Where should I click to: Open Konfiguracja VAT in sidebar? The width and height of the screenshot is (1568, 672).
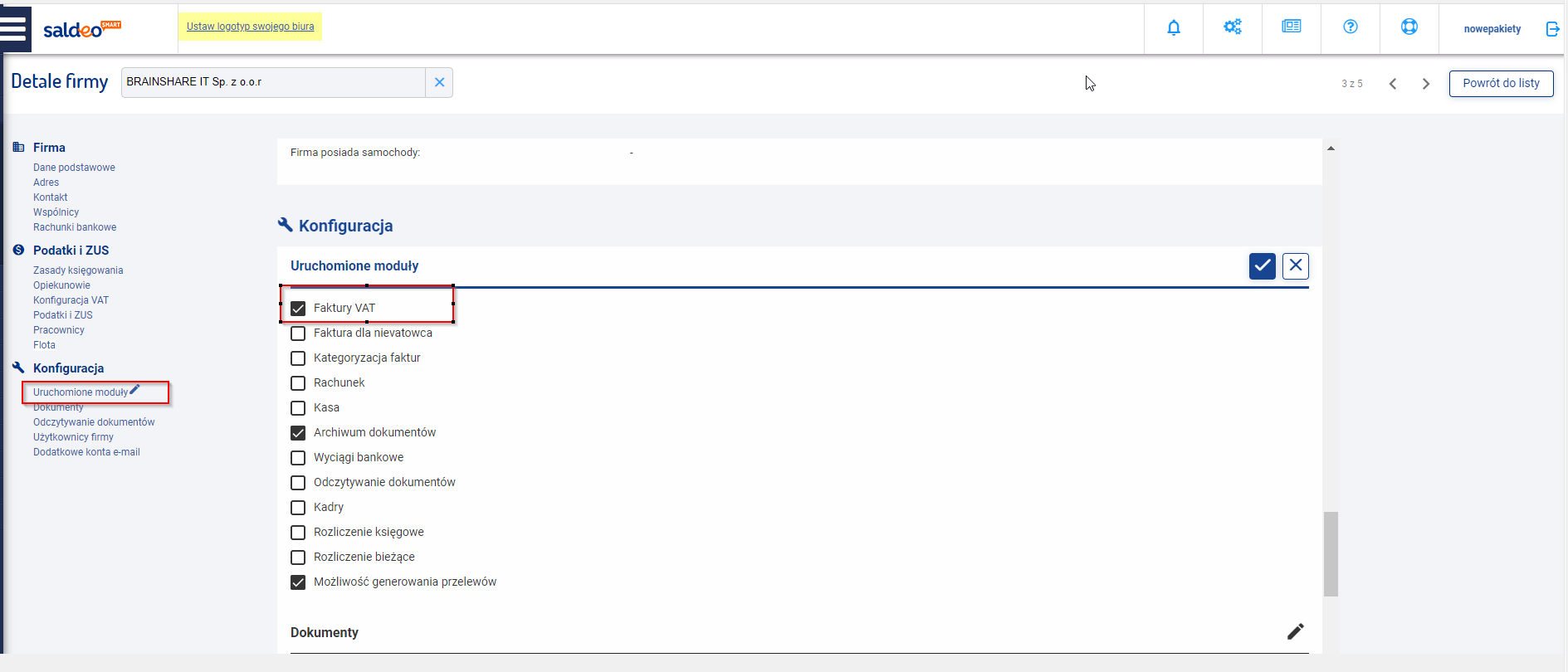coord(71,300)
